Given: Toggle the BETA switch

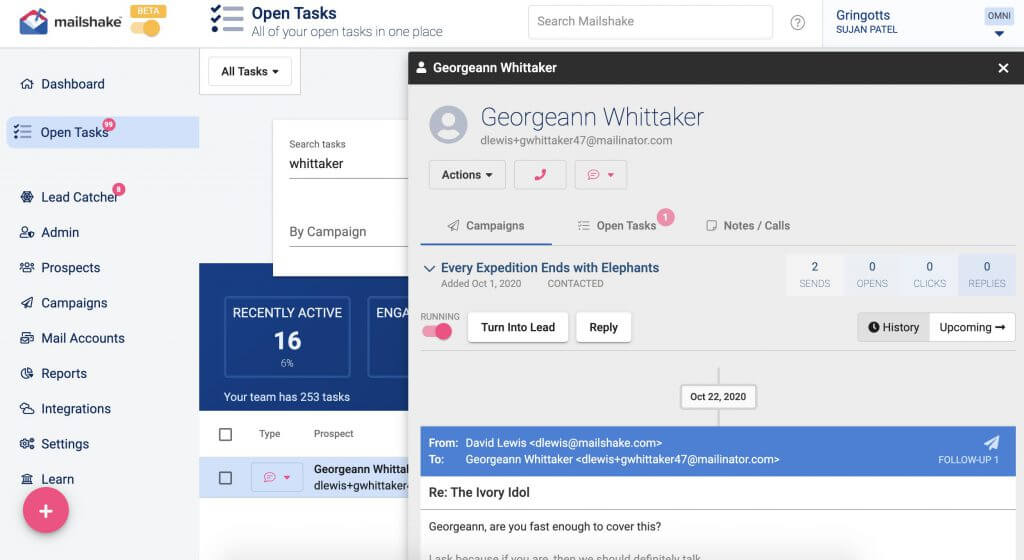Looking at the screenshot, I should [x=146, y=28].
